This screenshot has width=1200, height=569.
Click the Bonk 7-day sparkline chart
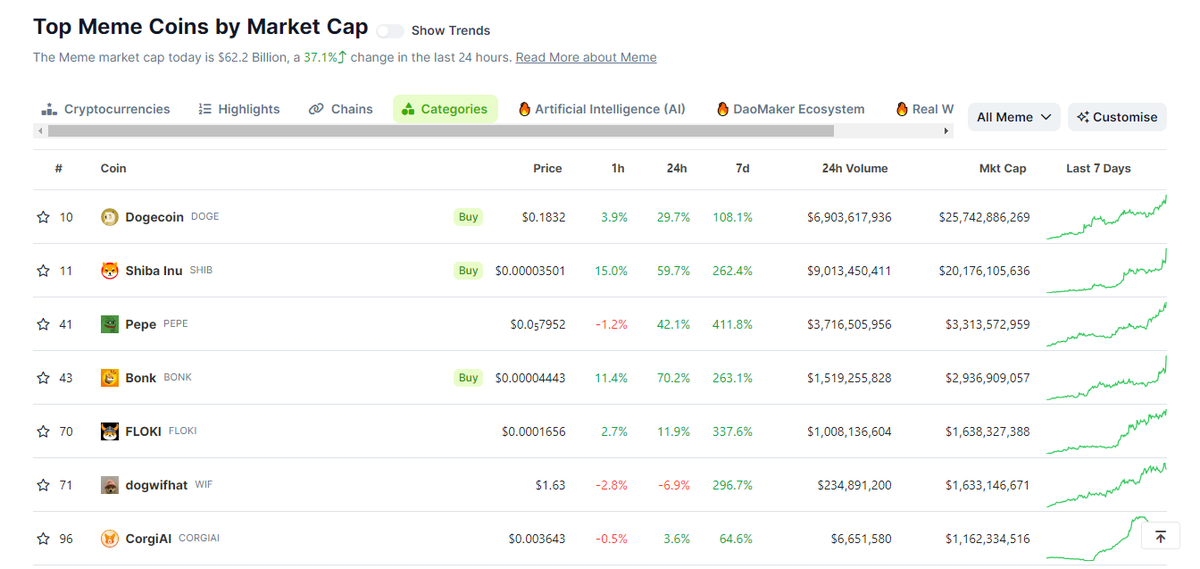click(1107, 378)
